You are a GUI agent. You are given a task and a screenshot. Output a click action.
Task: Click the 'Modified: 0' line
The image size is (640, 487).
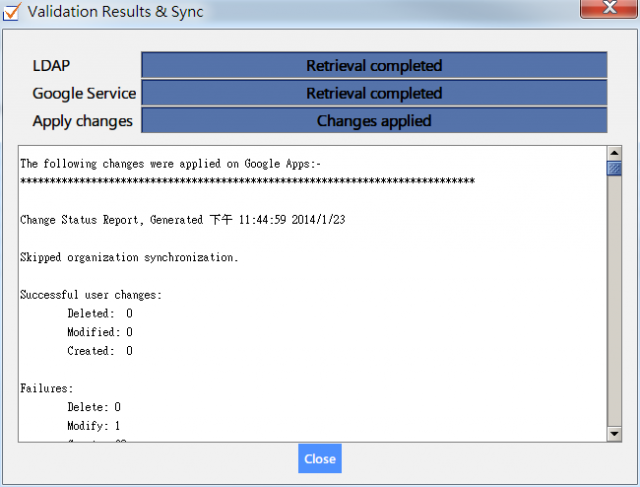point(100,332)
